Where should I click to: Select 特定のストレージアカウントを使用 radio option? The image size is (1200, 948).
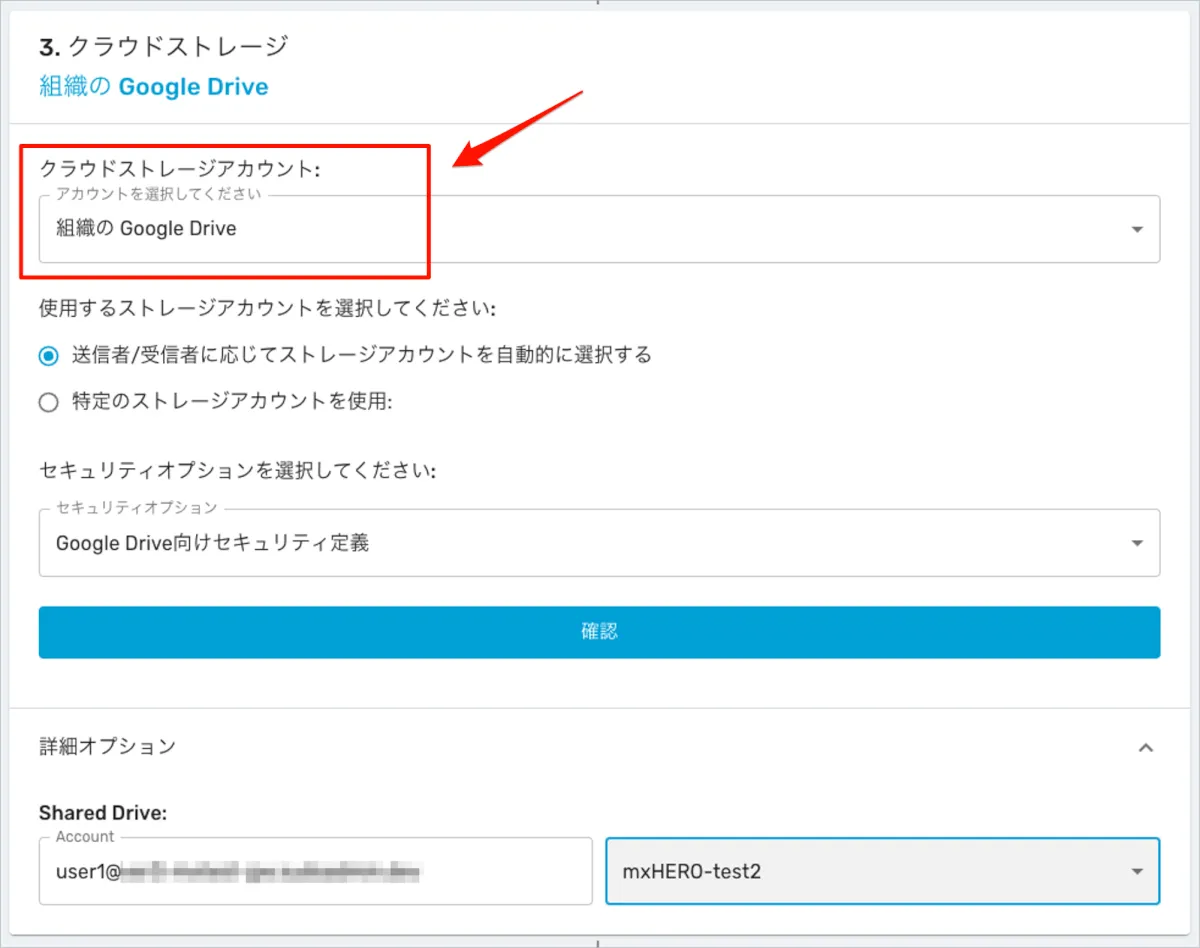(48, 403)
